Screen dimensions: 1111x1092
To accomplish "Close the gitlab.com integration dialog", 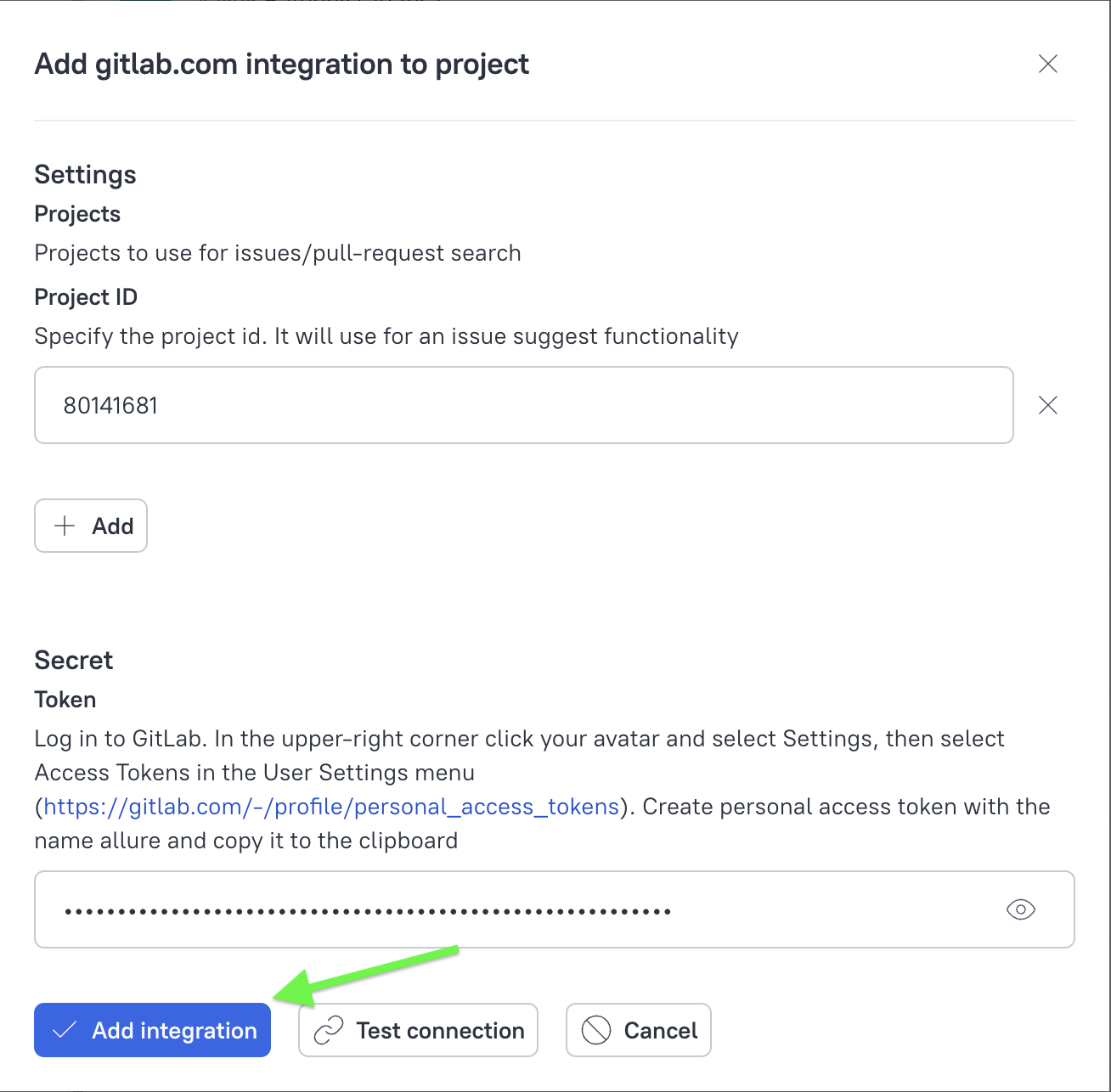I will [x=1048, y=64].
